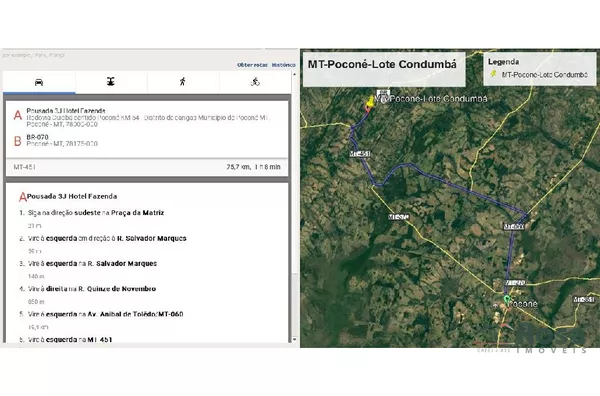Click the red A marker for origin Pousada 3J
This screenshot has width=600, height=396.
pyautogui.click(x=18, y=115)
